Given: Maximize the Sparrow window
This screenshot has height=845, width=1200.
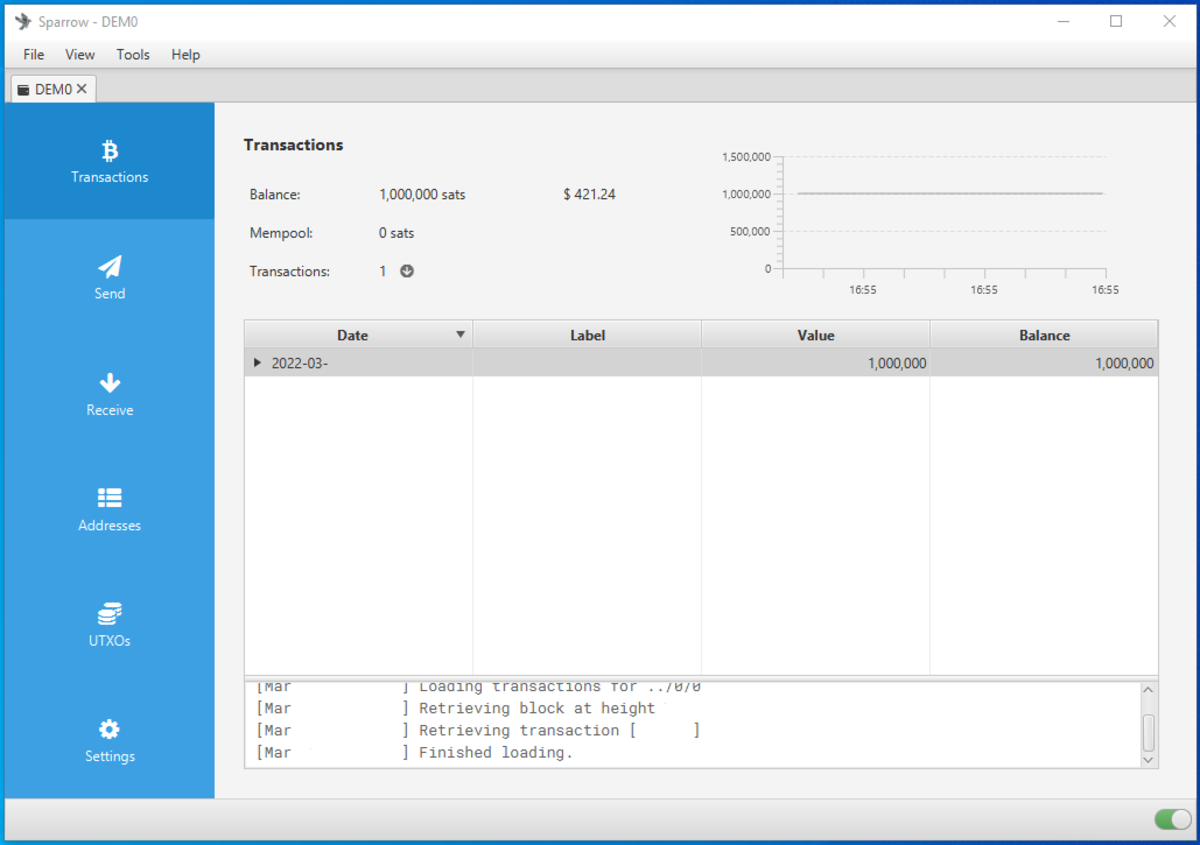Looking at the screenshot, I should tap(1116, 21).
